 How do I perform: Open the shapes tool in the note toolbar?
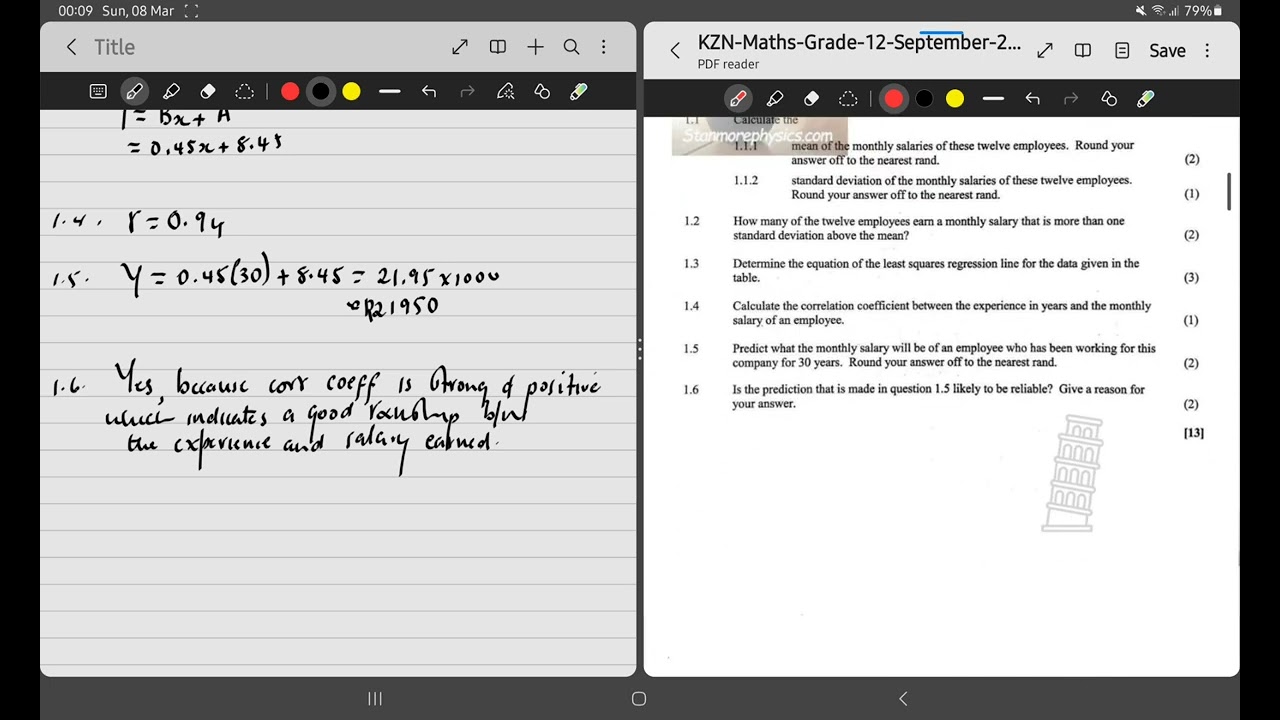click(x=542, y=92)
